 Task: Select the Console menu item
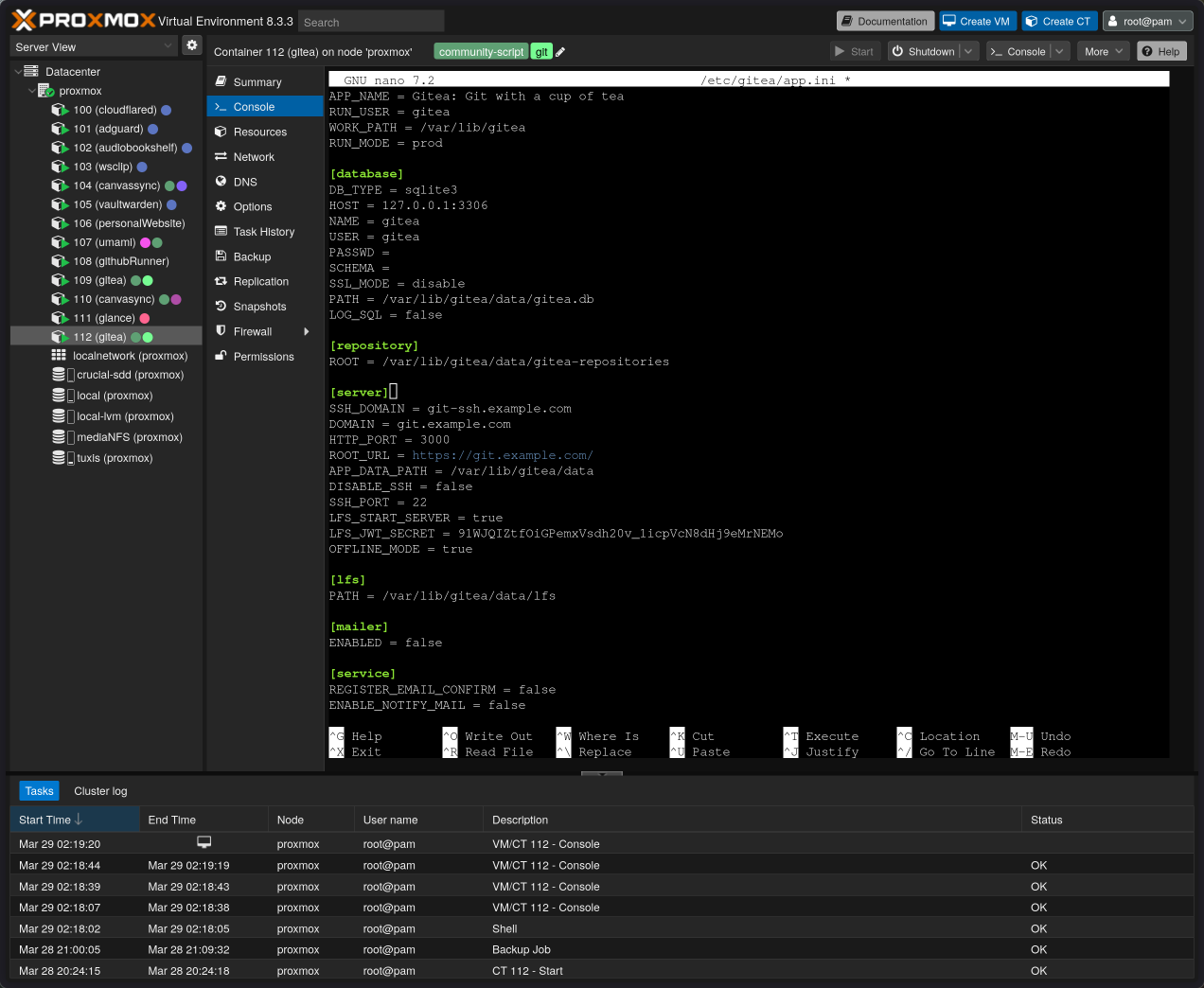265,107
